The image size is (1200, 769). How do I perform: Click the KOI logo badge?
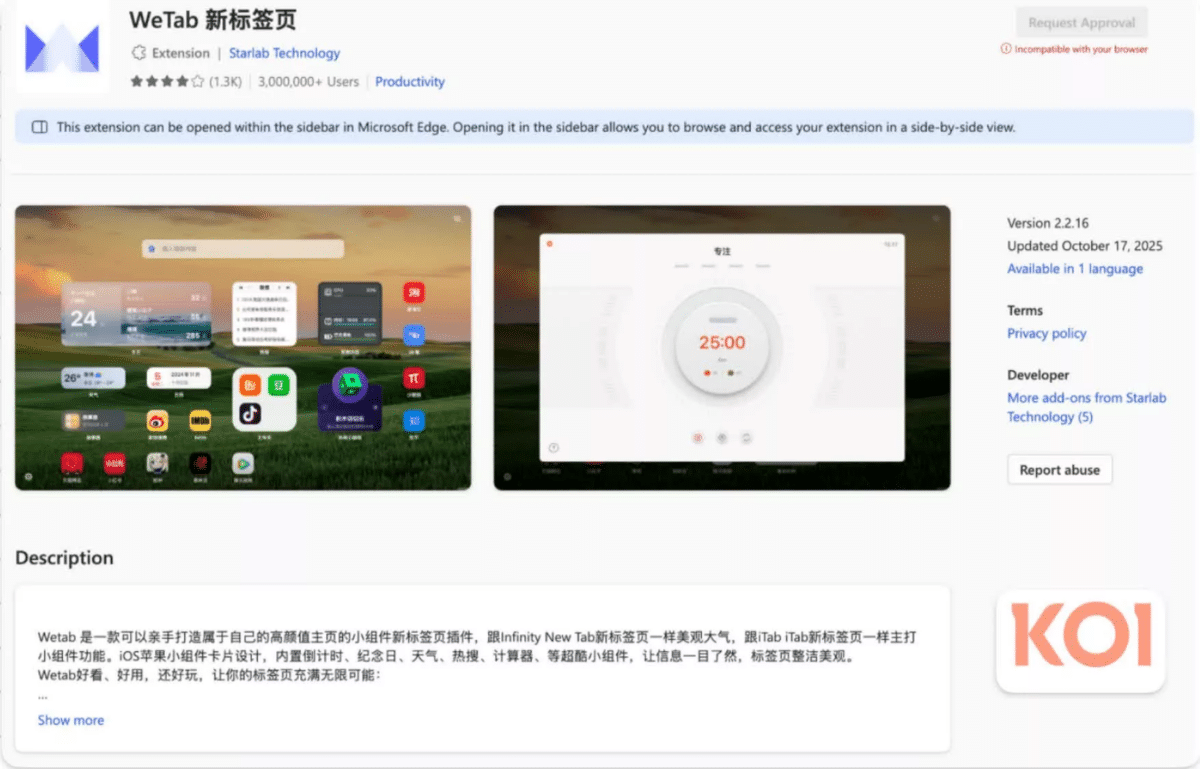[x=1080, y=641]
